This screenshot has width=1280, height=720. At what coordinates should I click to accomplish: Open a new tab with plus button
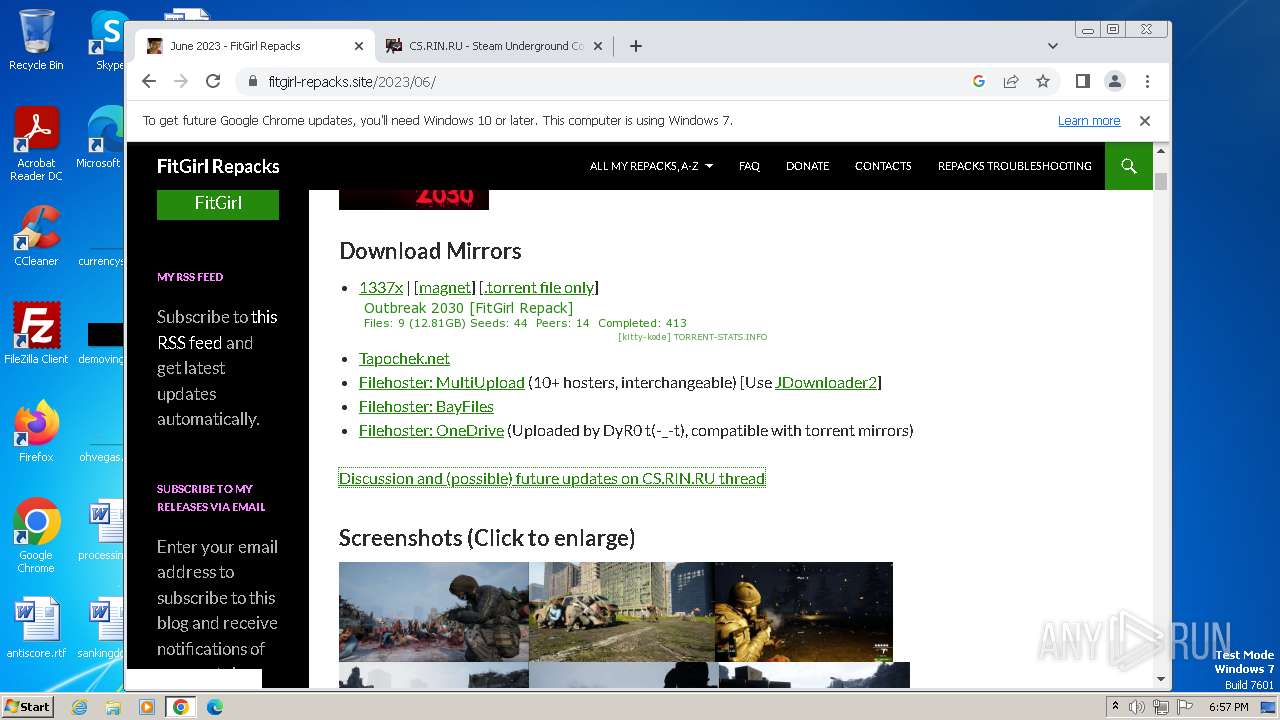tap(635, 46)
